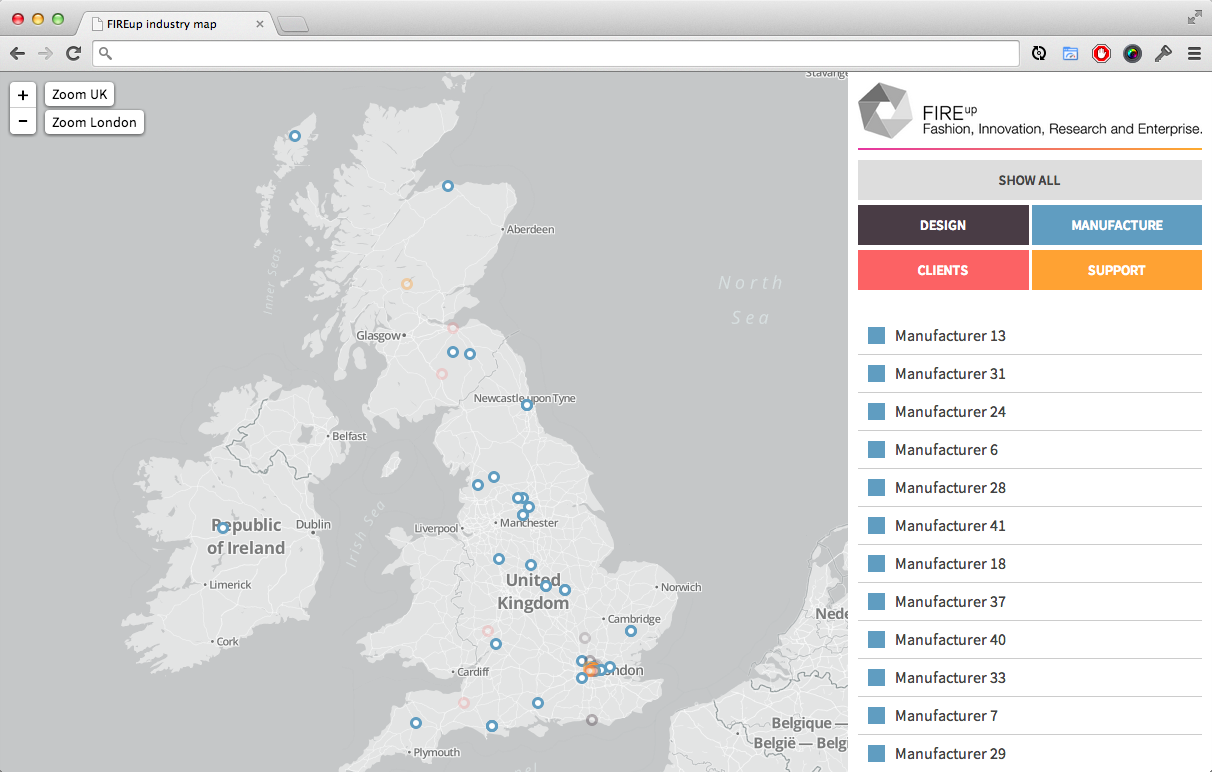Filter by the DESIGN category
Image resolution: width=1212 pixels, height=772 pixels.
coord(943,225)
